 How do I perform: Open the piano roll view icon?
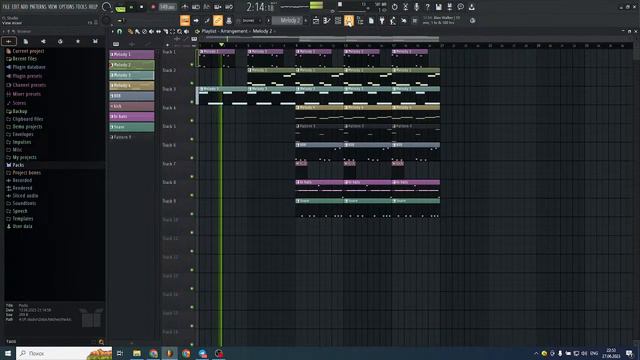click(x=327, y=20)
